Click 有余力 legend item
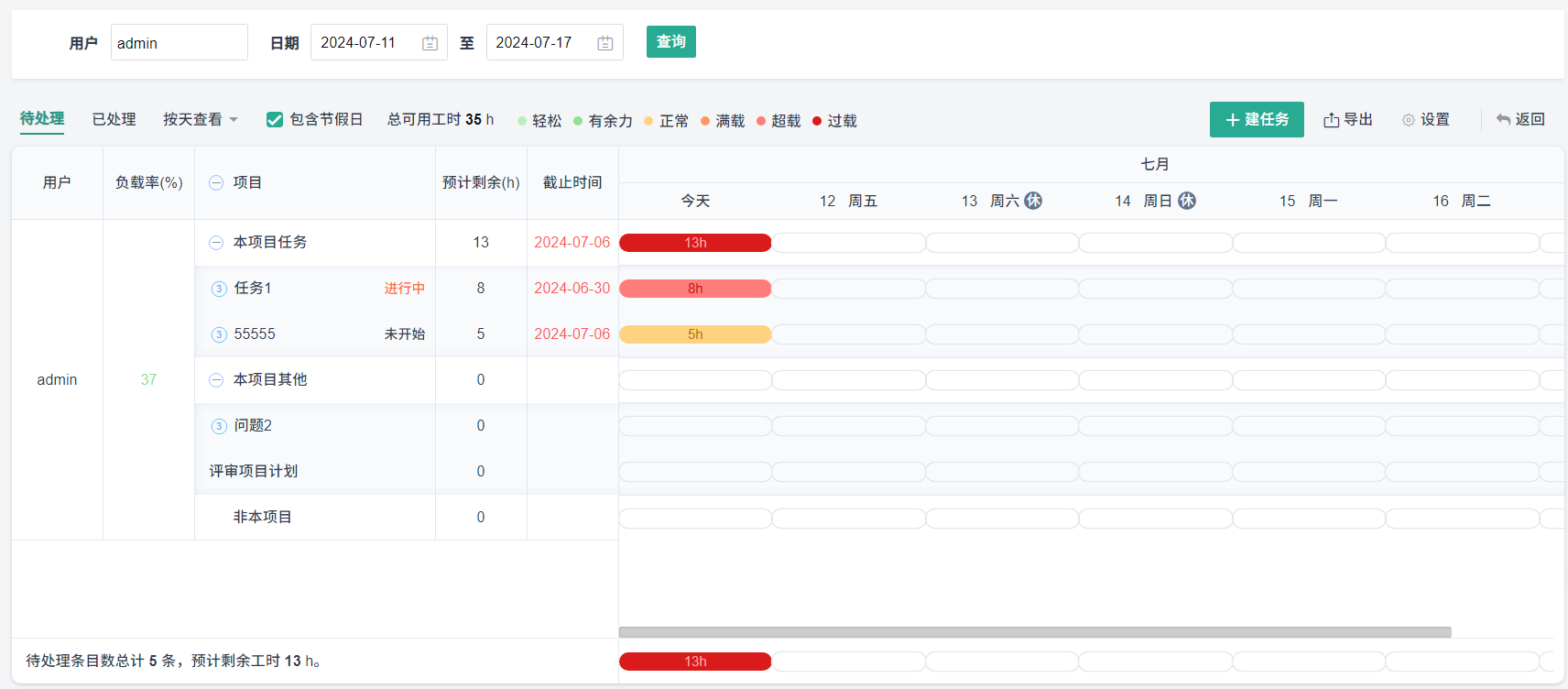Image resolution: width=1568 pixels, height=689 pixels. point(603,121)
